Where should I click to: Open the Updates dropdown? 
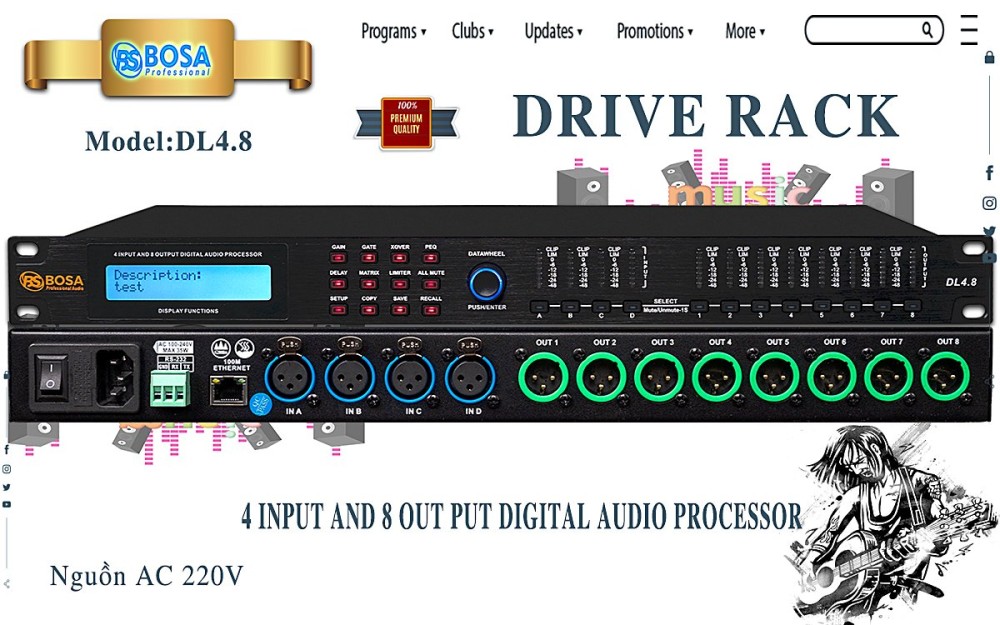pyautogui.click(x=553, y=31)
